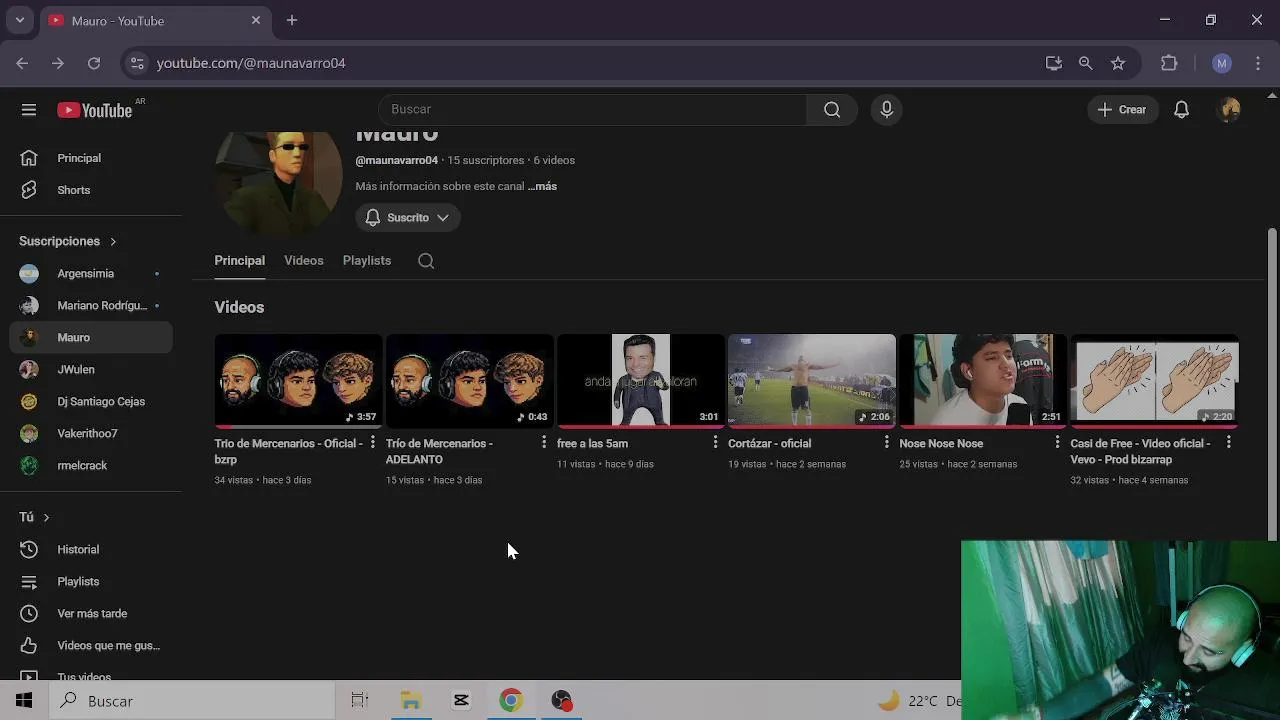
Task: Play Nose Nose Nose thumbnail
Action: [x=982, y=380]
